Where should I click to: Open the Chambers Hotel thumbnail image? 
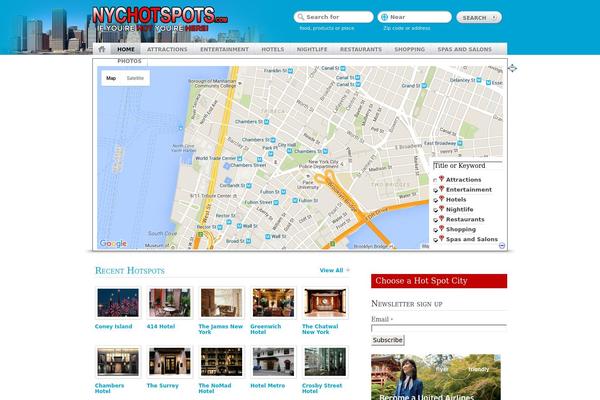pyautogui.click(x=118, y=362)
